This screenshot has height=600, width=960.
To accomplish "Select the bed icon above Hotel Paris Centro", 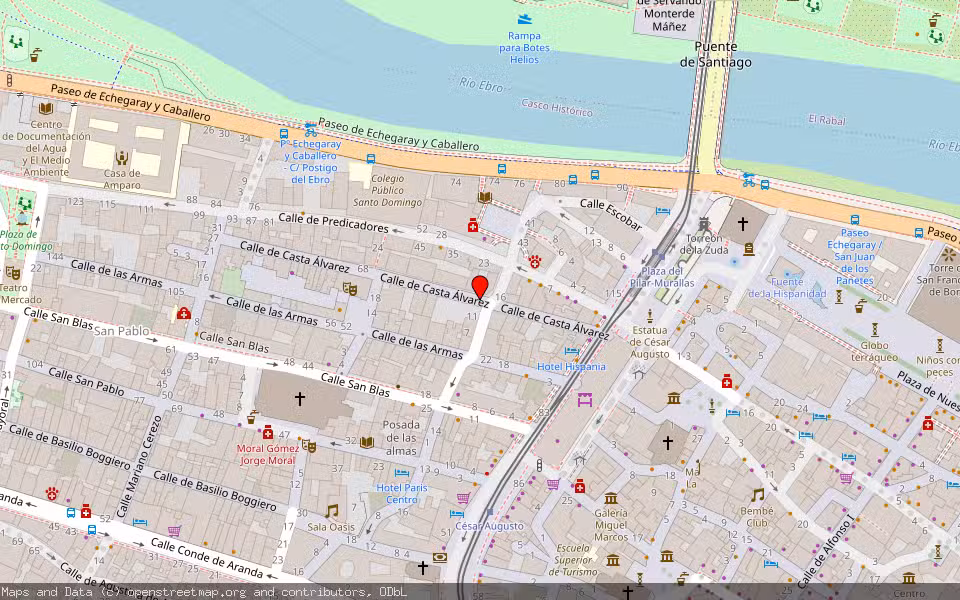I will click(402, 473).
